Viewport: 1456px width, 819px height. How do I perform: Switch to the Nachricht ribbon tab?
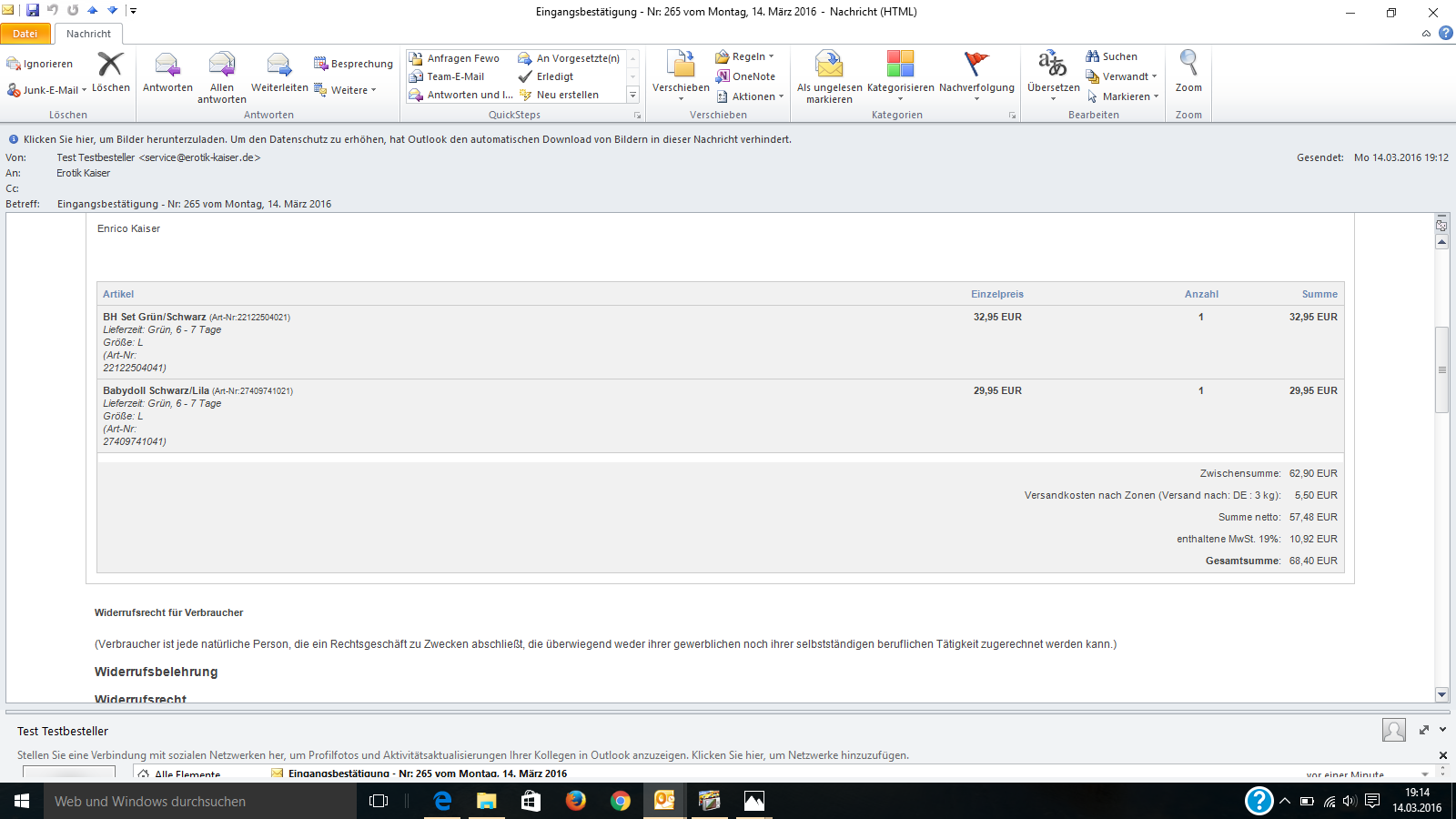[x=88, y=34]
